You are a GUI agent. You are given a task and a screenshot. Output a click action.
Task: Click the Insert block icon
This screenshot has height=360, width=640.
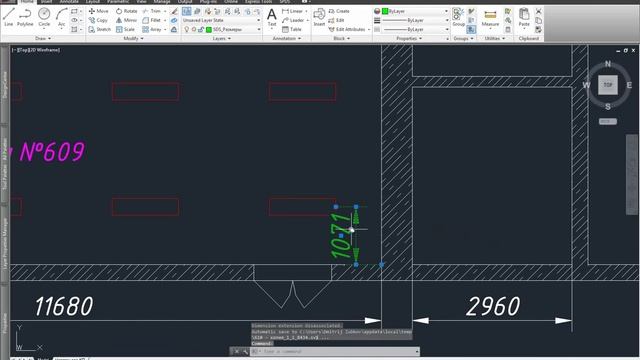[319, 17]
